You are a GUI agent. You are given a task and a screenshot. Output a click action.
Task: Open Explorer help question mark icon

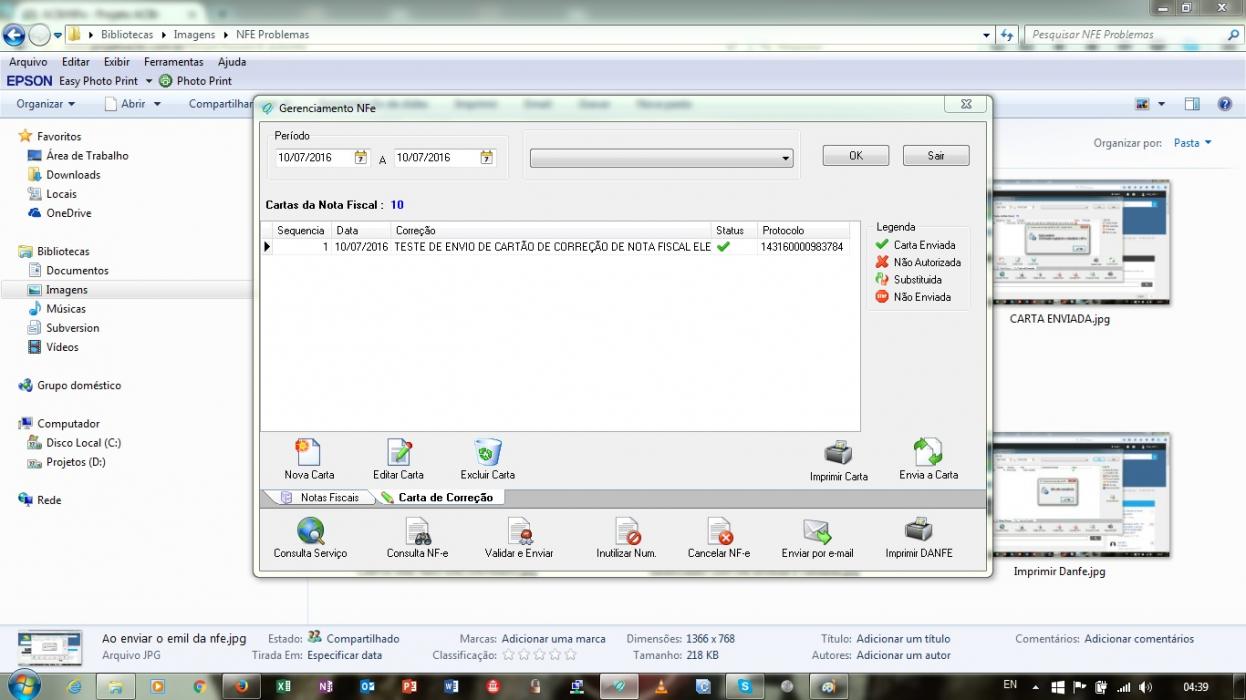click(1224, 104)
